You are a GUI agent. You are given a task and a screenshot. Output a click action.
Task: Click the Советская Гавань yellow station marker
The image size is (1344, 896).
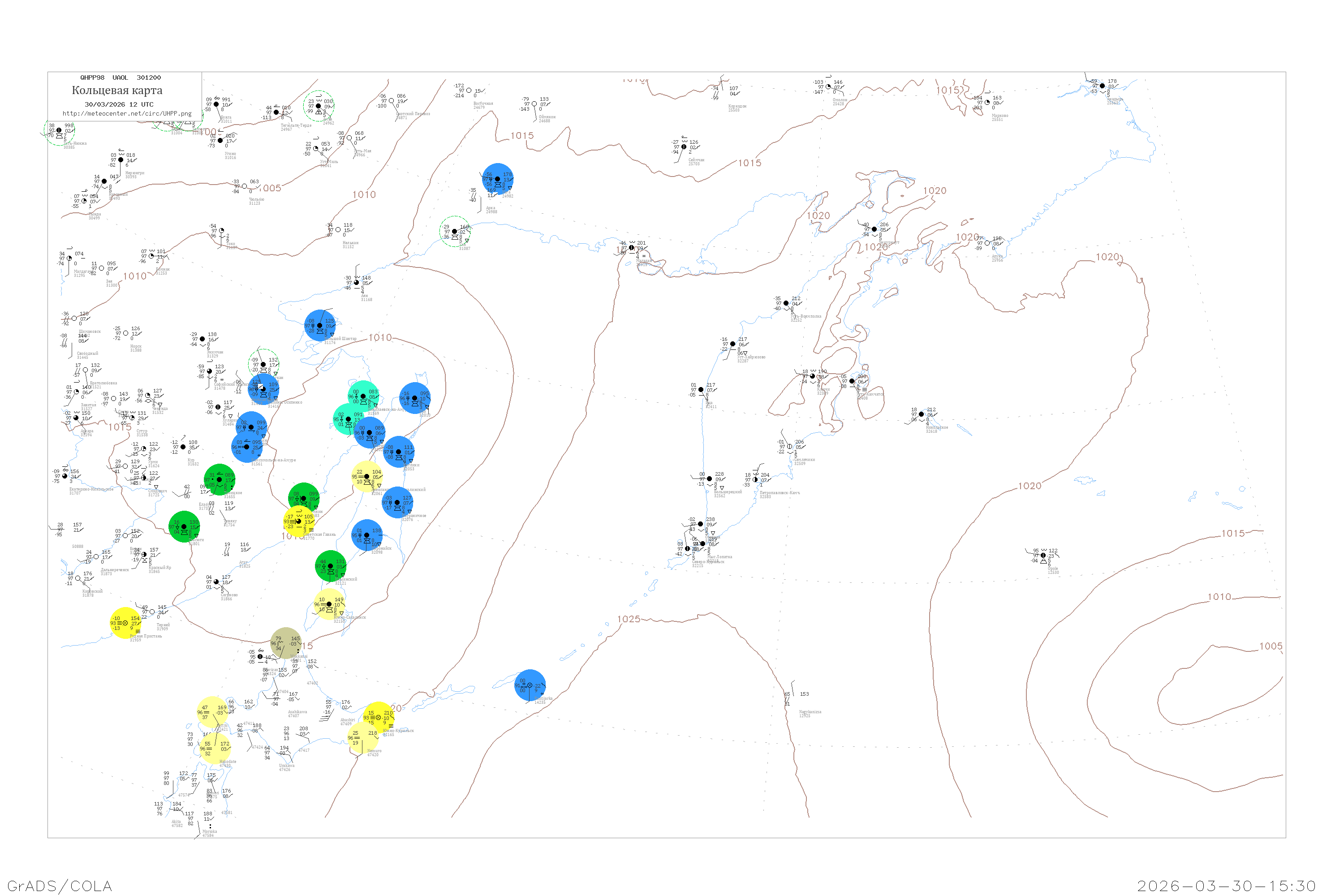[x=298, y=521]
